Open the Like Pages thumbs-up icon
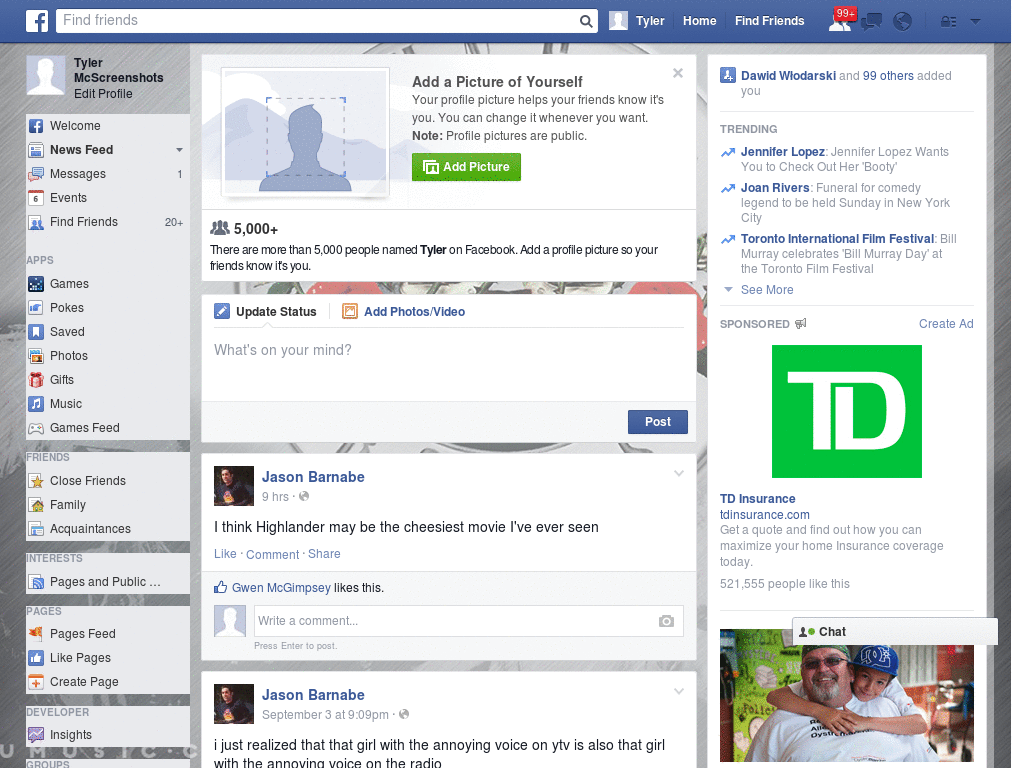The image size is (1024, 768). click(x=36, y=658)
